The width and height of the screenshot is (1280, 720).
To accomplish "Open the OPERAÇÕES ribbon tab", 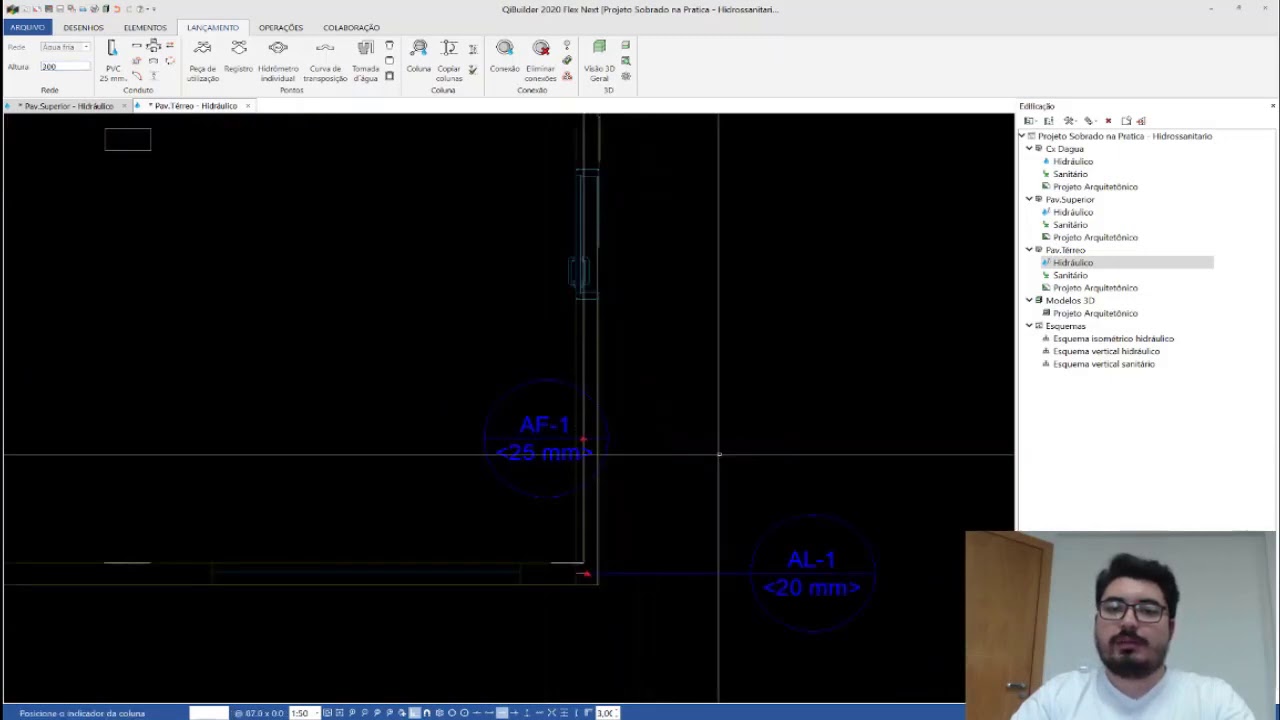I will tap(280, 28).
